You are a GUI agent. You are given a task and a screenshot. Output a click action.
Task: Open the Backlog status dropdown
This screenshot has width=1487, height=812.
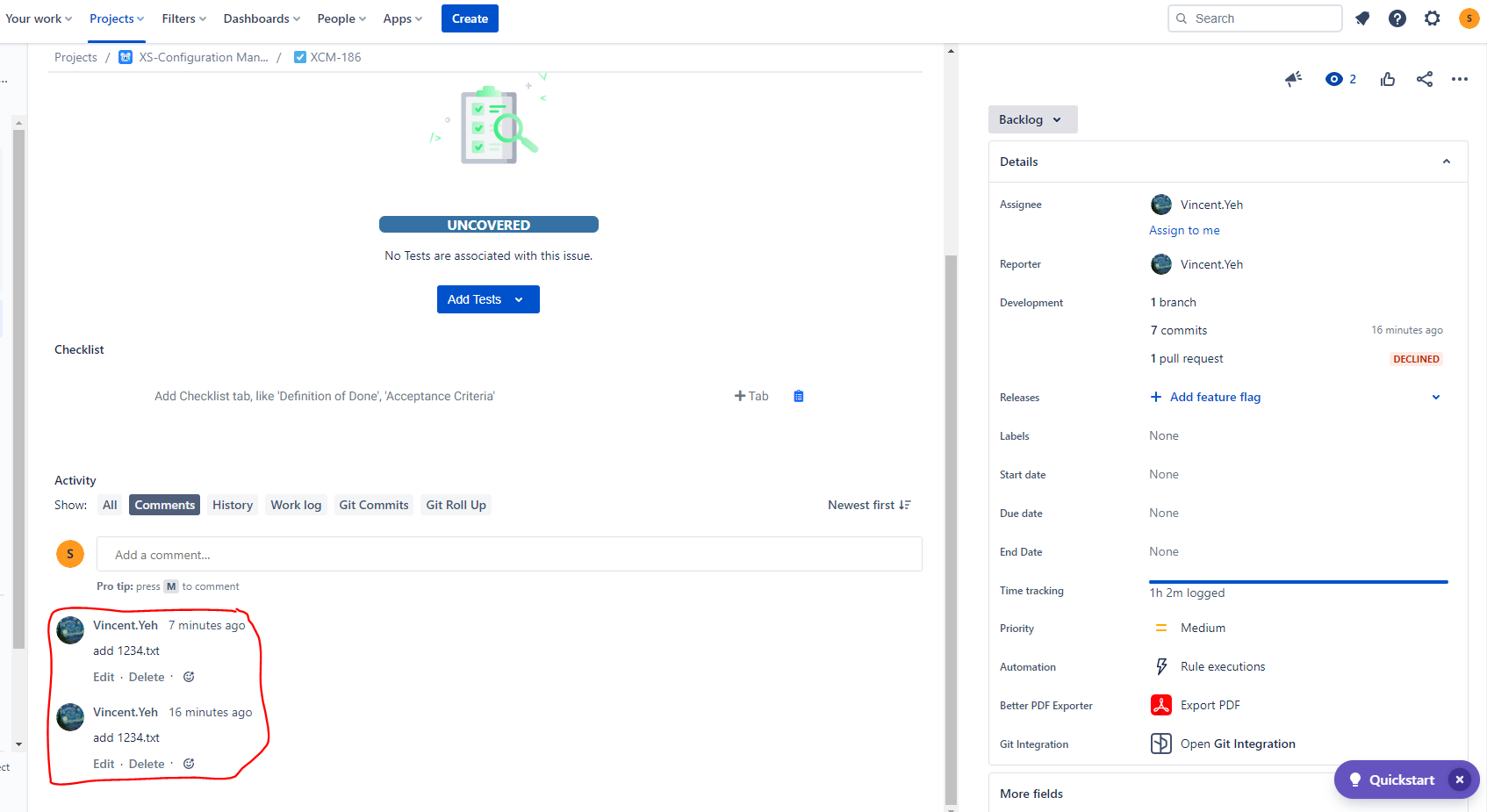1032,119
